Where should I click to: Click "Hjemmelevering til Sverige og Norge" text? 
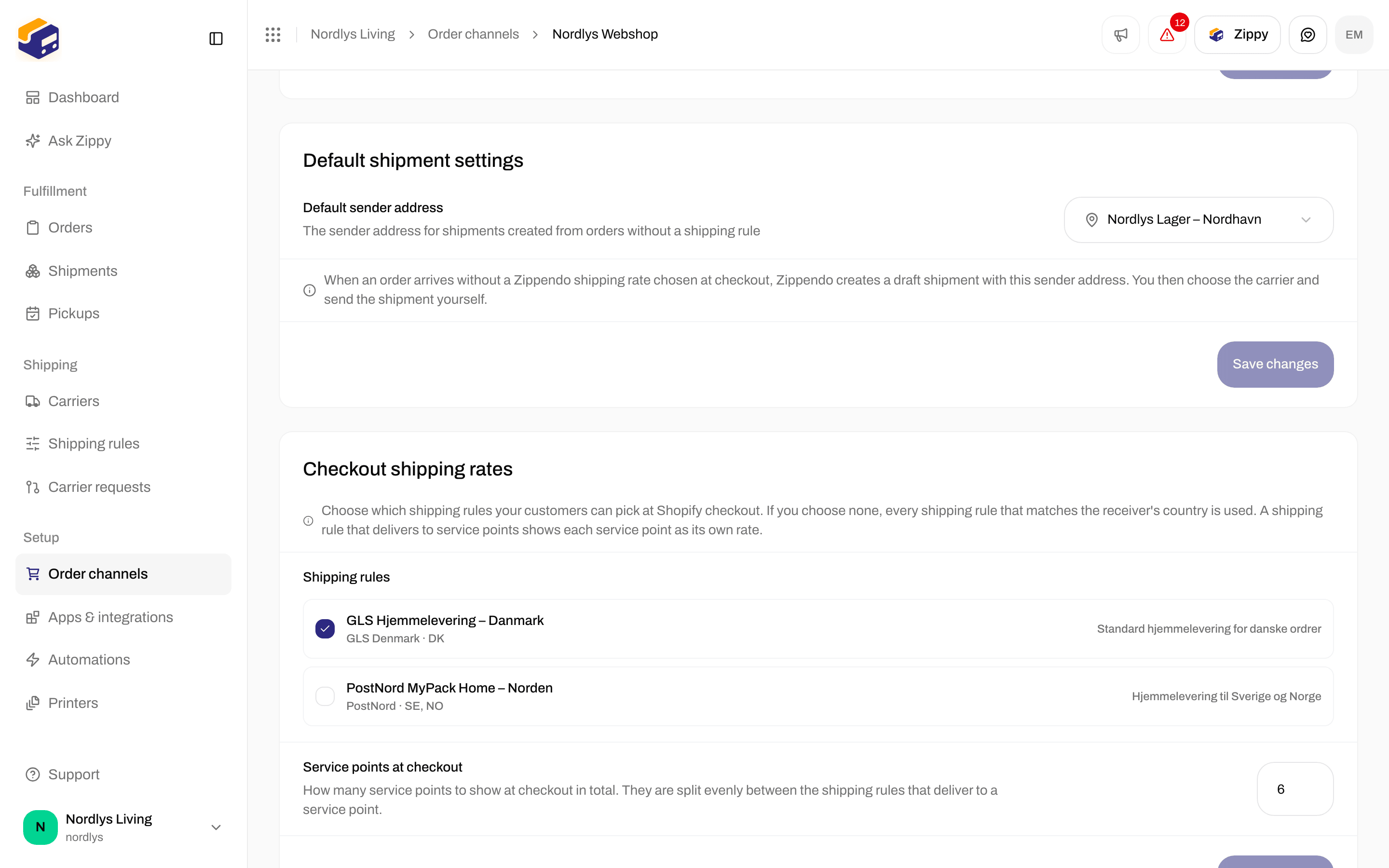pyautogui.click(x=1226, y=696)
